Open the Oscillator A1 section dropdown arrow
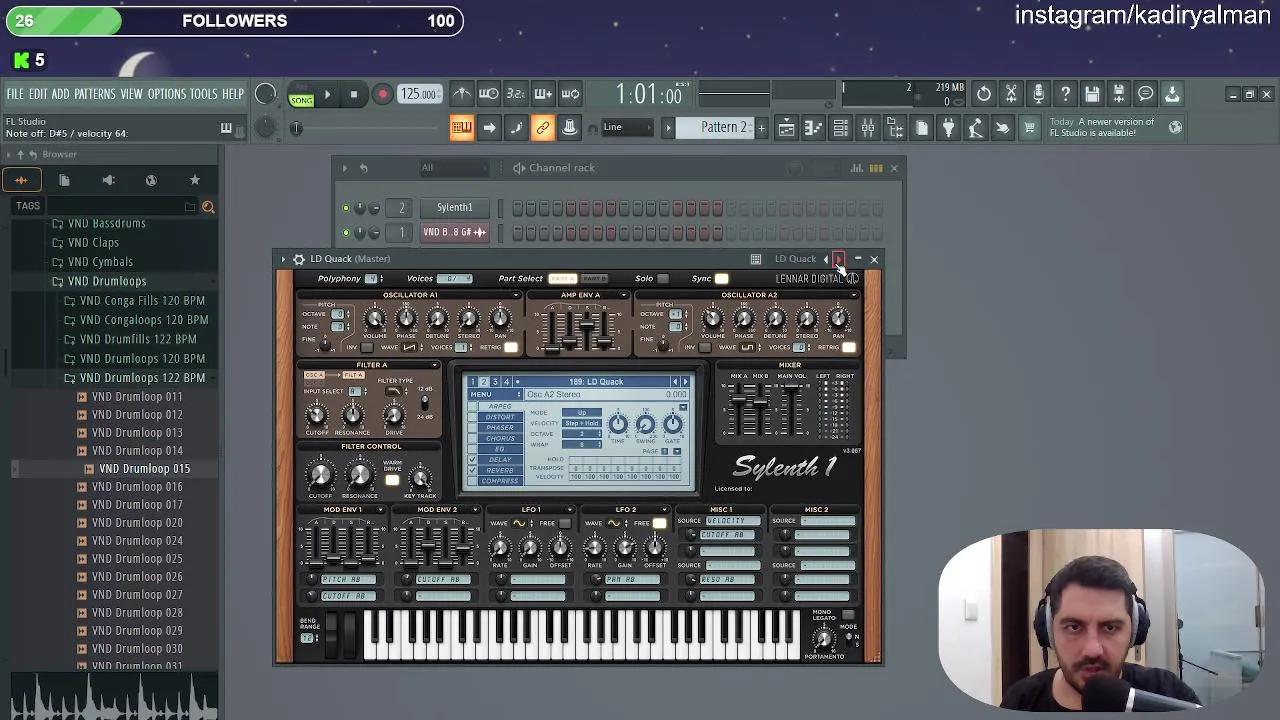The height and width of the screenshot is (720, 1280). click(517, 295)
